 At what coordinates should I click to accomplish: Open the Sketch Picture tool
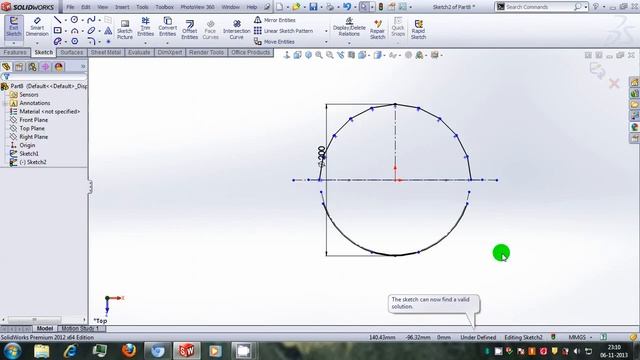tap(125, 29)
